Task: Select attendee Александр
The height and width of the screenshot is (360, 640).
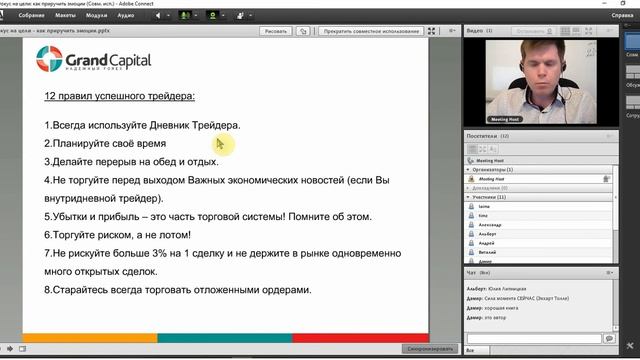Action: tap(538, 225)
